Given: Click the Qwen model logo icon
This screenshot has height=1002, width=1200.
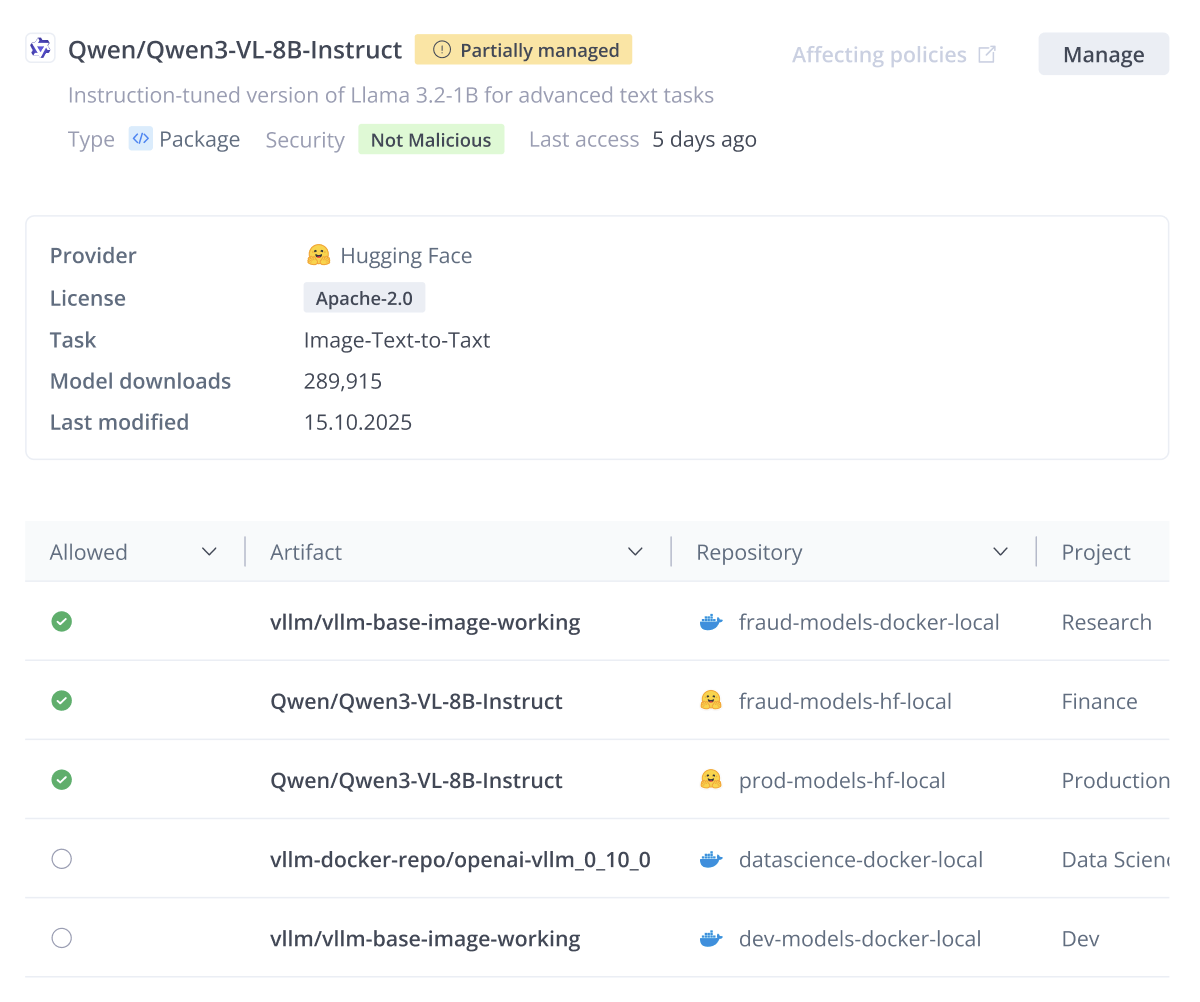Looking at the screenshot, I should (39, 48).
